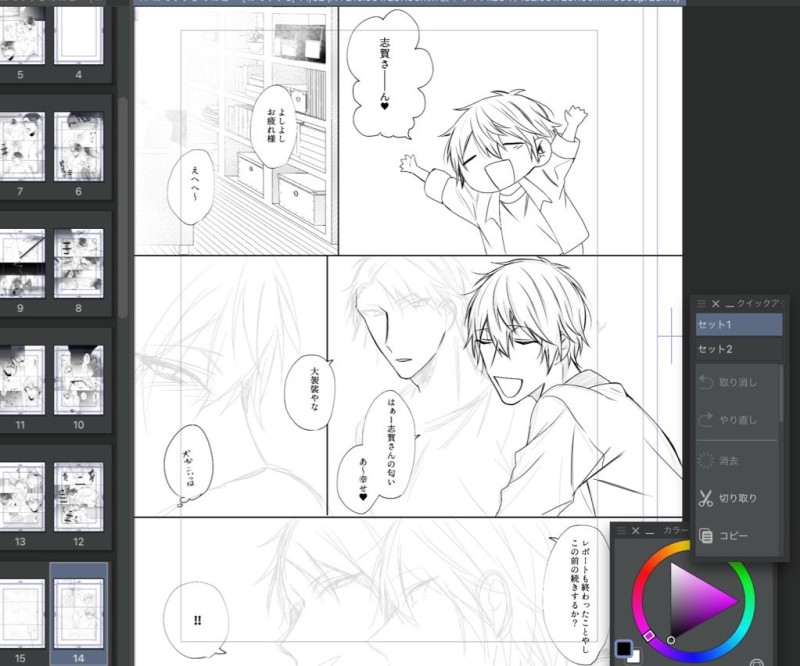Open page 5 thumbnail
The height and width of the screenshot is (666, 800).
pyautogui.click(x=20, y=35)
